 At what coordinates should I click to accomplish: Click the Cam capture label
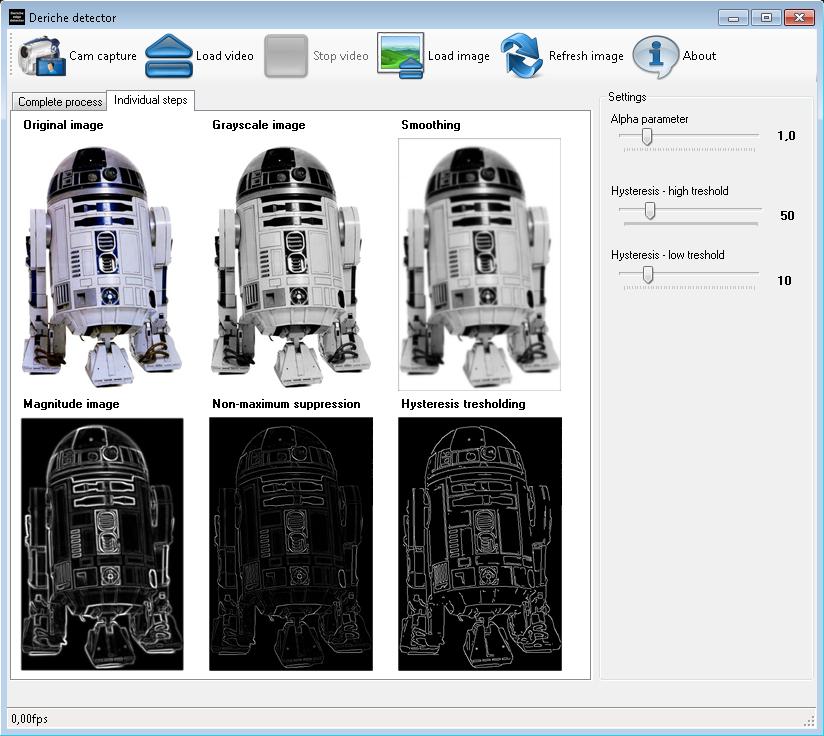[102, 56]
